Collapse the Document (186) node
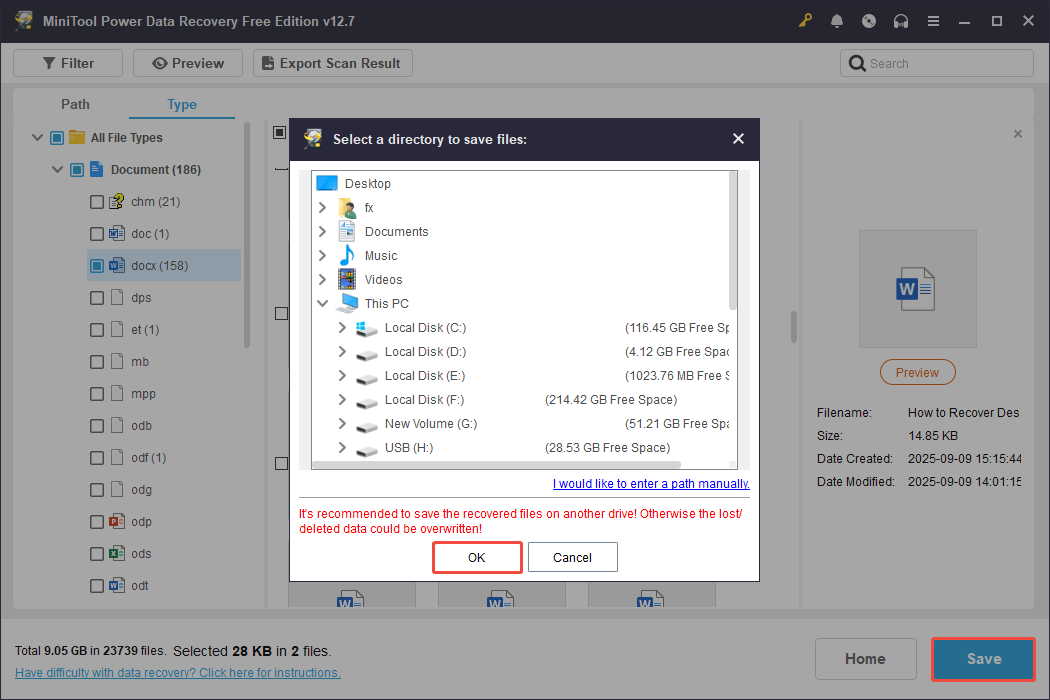 57,169
